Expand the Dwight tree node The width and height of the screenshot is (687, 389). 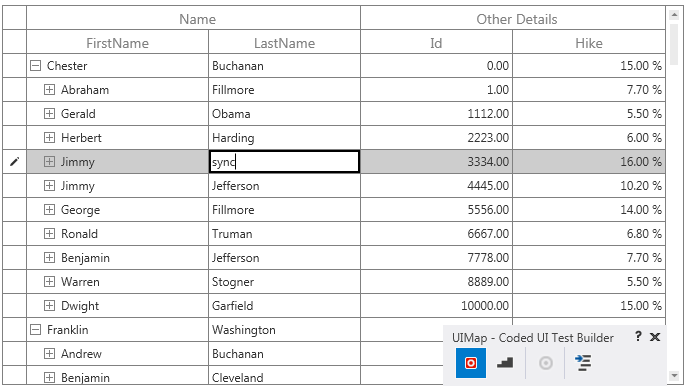click(50, 306)
